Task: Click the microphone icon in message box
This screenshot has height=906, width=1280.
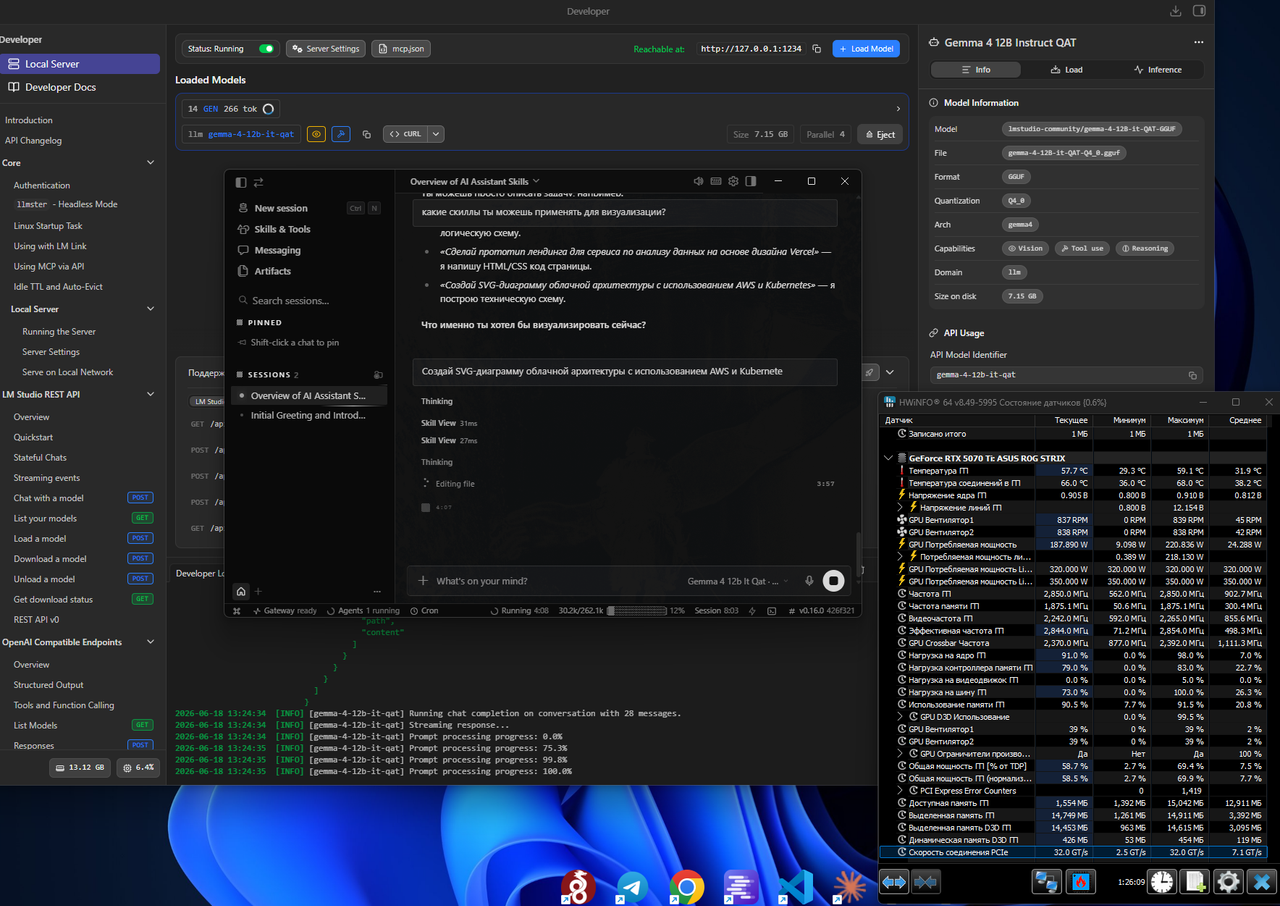Action: pyautogui.click(x=809, y=581)
